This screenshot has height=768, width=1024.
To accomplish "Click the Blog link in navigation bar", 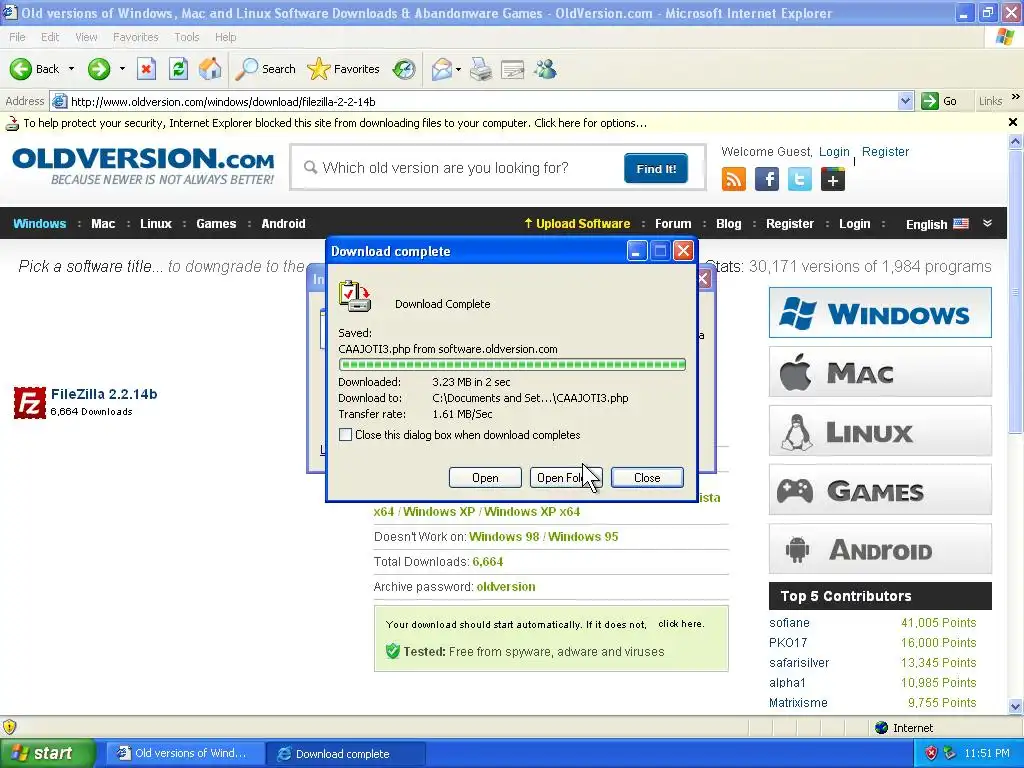I will (x=728, y=223).
